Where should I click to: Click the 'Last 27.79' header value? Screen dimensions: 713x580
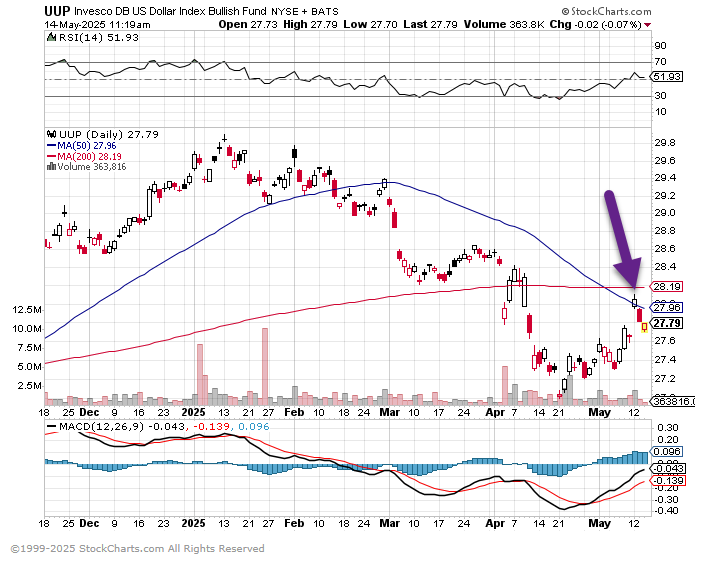[430, 25]
